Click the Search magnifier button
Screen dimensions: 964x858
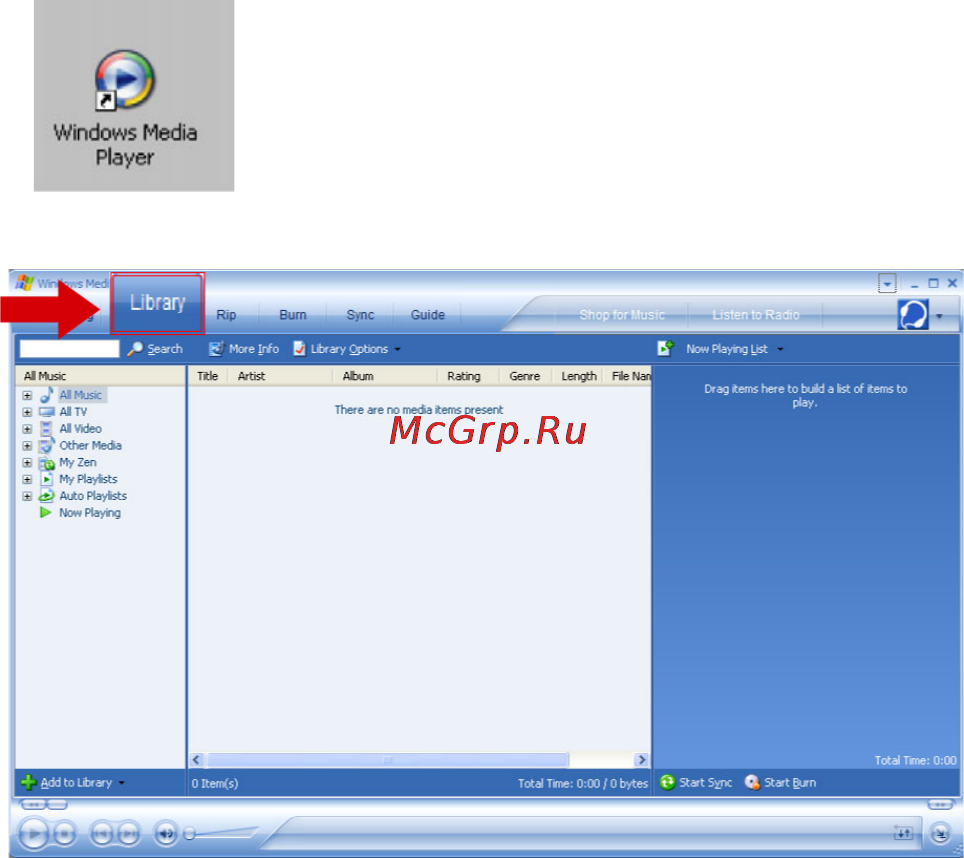(155, 349)
